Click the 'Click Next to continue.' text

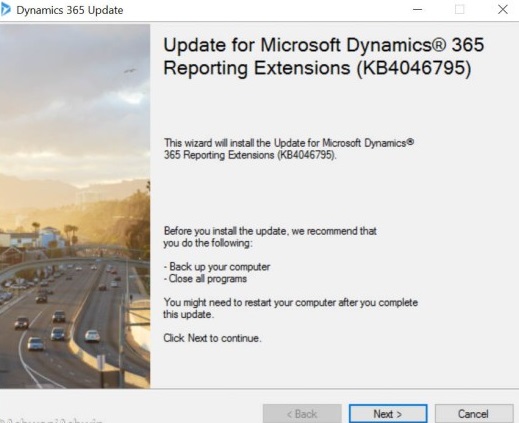[212, 338]
